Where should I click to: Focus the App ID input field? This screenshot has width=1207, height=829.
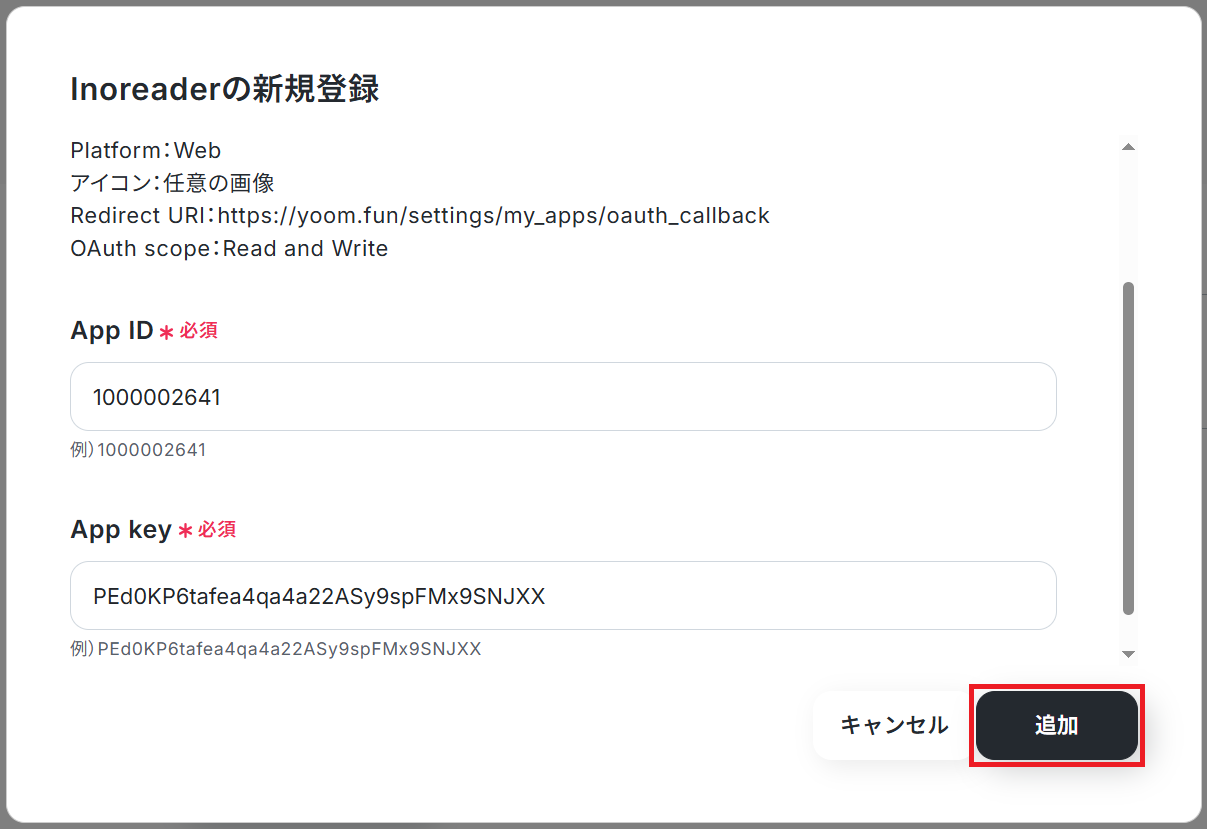click(x=563, y=397)
